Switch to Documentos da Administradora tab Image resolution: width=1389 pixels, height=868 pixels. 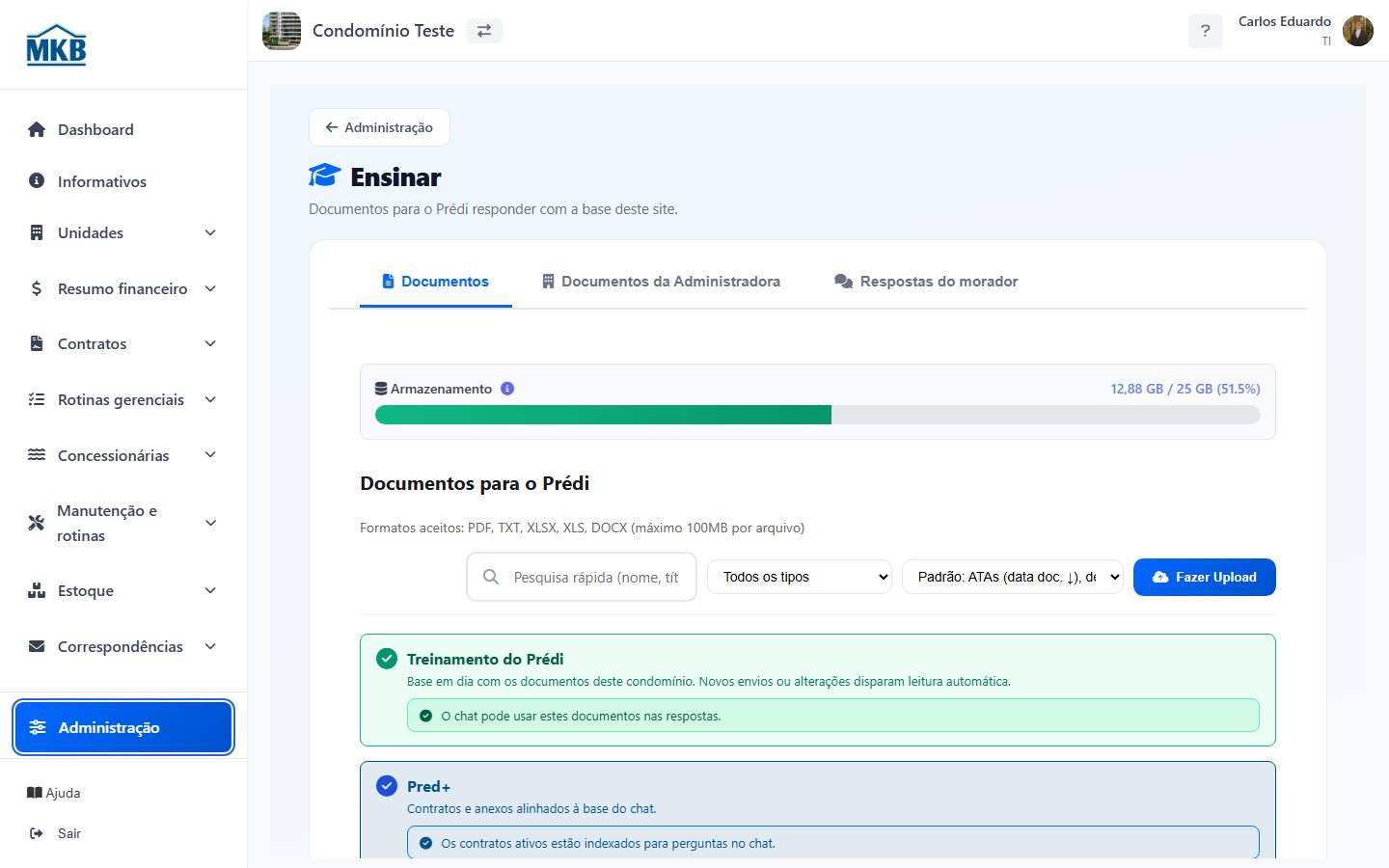pos(661,282)
